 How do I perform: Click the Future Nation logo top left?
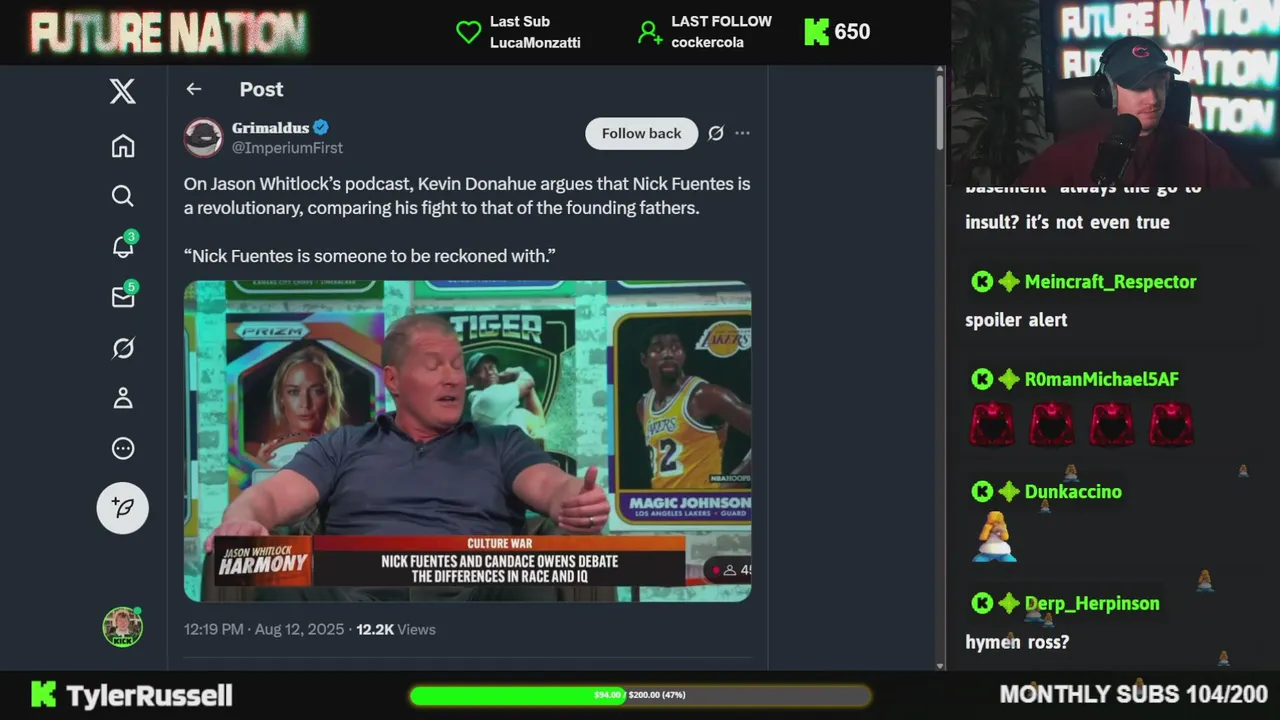pyautogui.click(x=168, y=32)
